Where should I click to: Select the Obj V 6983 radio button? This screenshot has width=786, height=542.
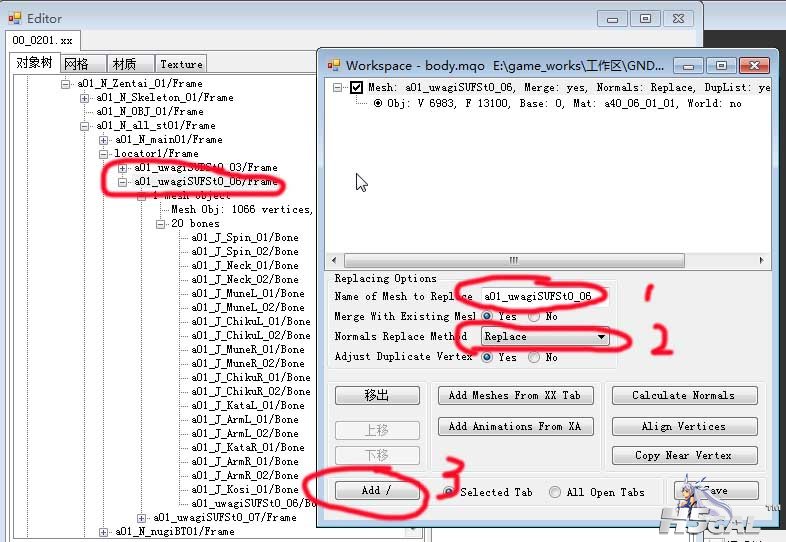click(x=378, y=103)
